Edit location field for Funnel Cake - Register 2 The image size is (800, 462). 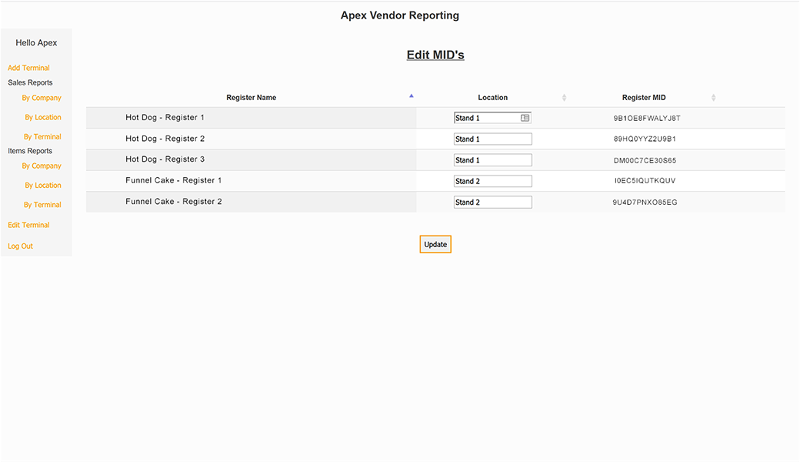(493, 202)
